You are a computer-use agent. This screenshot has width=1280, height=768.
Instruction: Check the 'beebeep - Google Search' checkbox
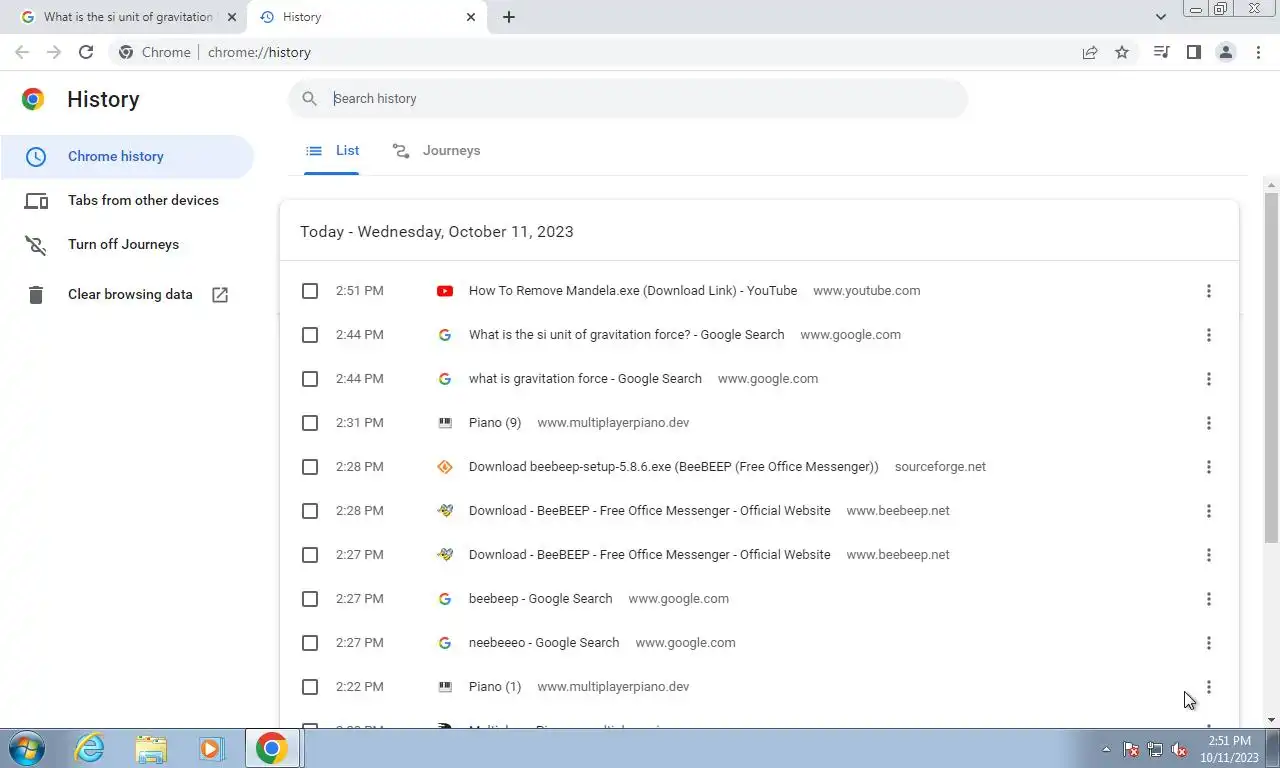click(310, 599)
